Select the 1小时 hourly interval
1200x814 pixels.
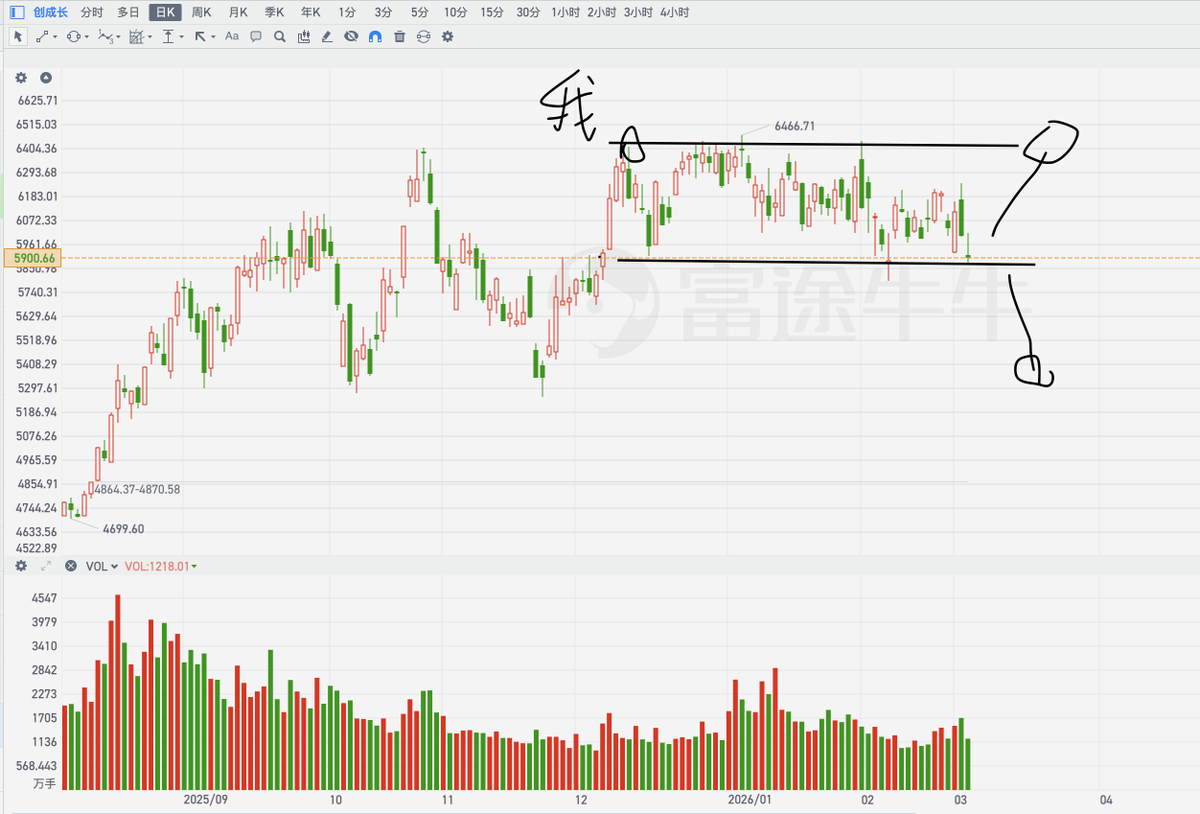tap(566, 12)
